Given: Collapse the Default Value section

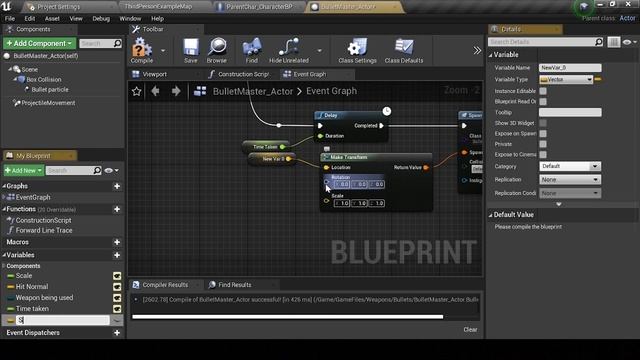Looking at the screenshot, I should (491, 215).
